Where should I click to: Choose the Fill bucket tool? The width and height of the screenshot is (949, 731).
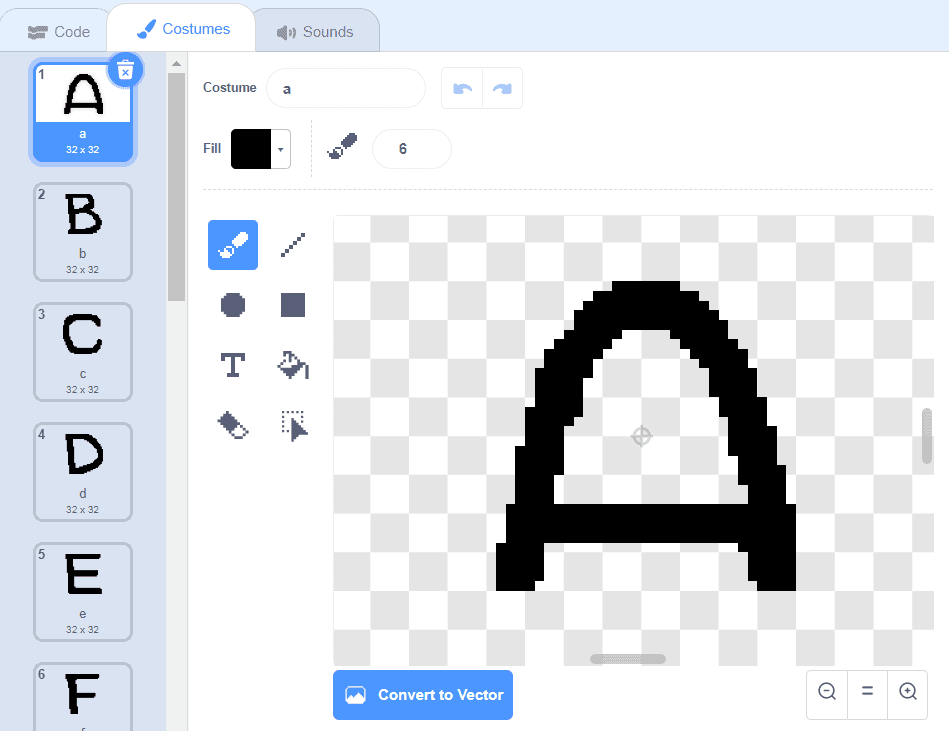click(292, 365)
